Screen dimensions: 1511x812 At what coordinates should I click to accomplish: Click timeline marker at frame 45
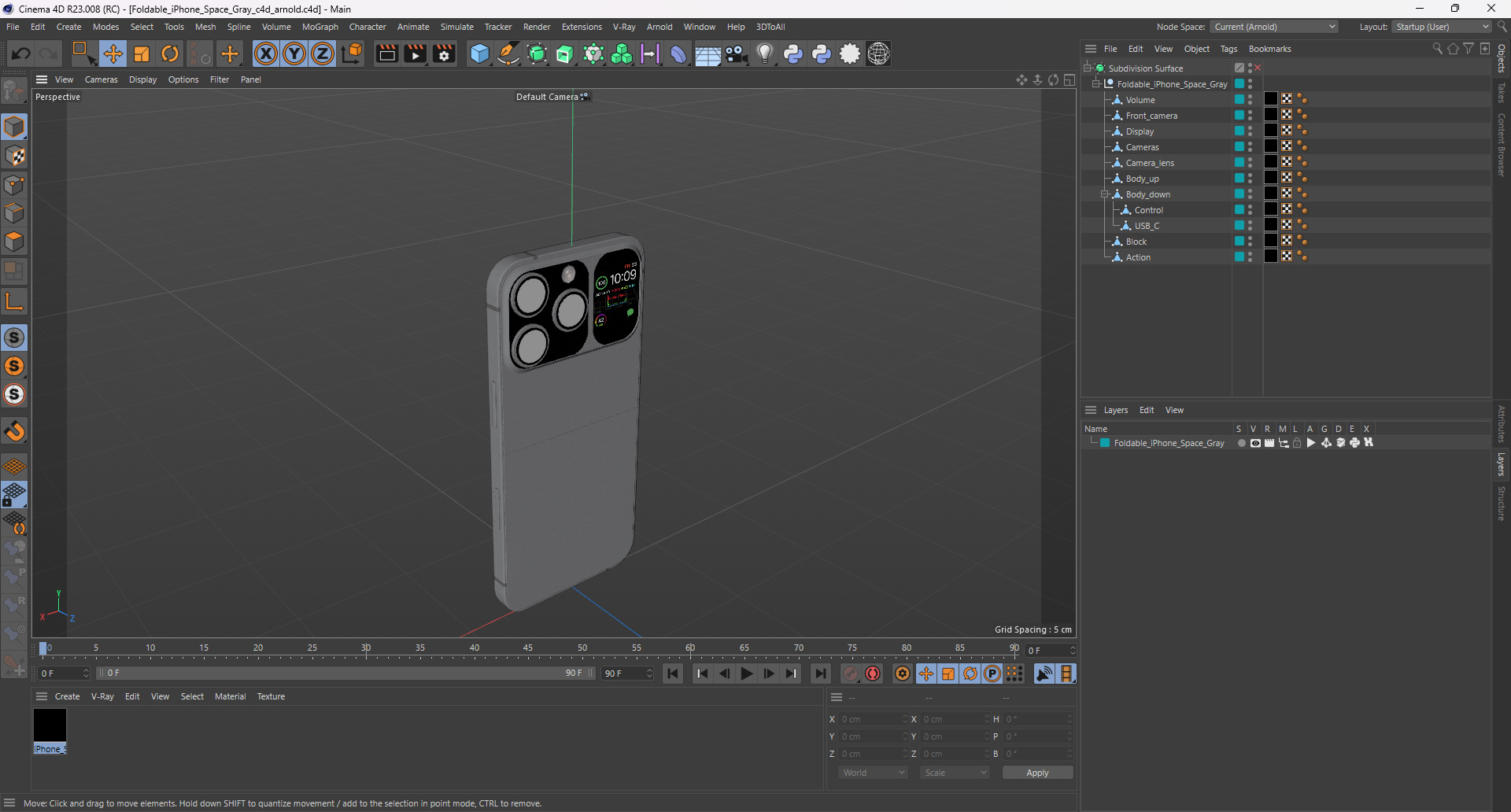pyautogui.click(x=528, y=650)
